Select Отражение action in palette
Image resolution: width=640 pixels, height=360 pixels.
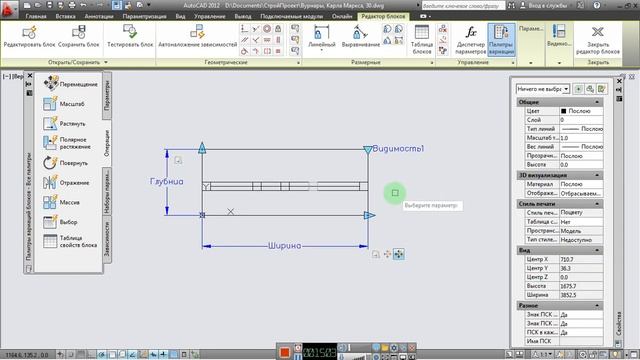click(x=66, y=182)
